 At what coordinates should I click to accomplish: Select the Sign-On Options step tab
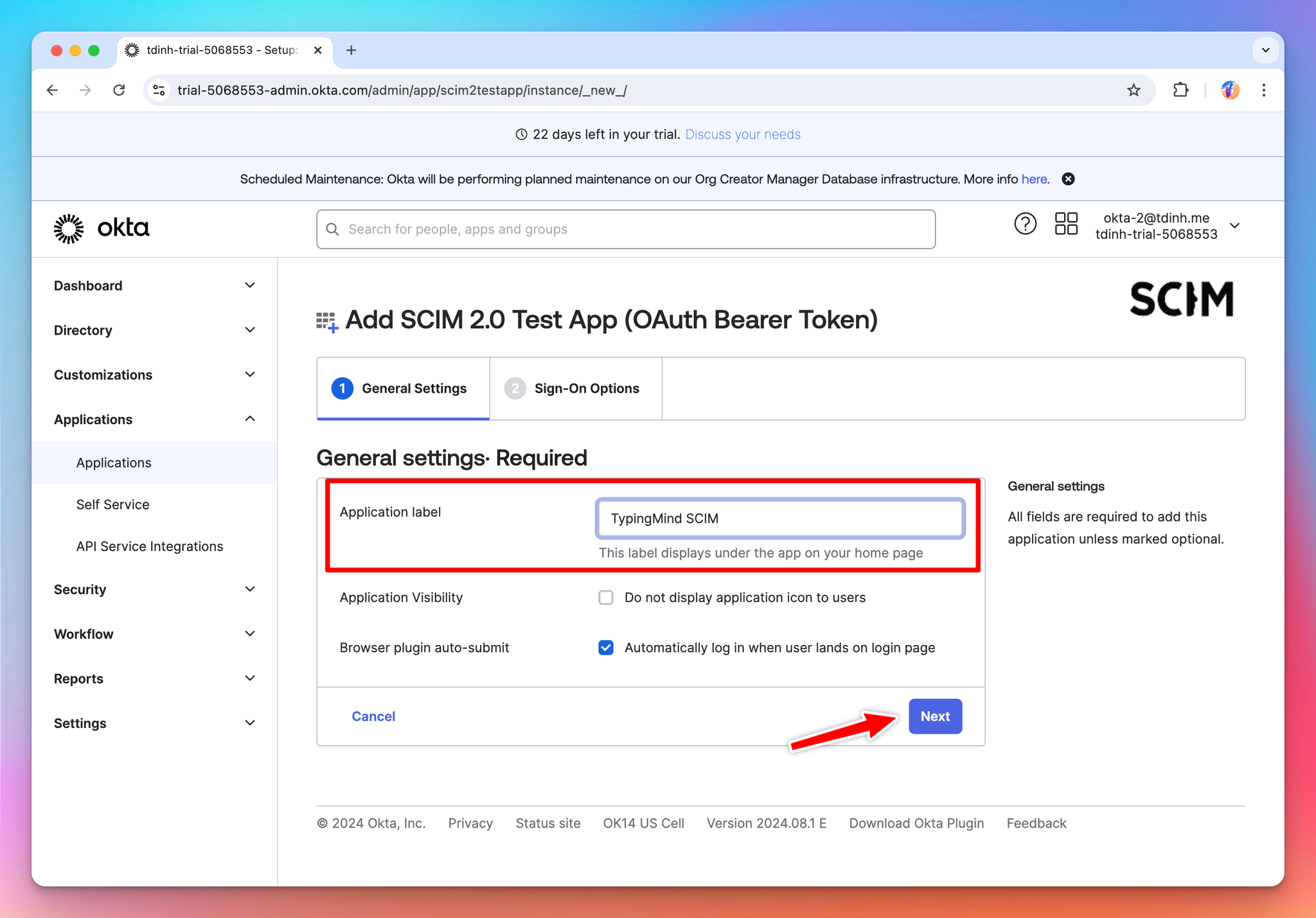tap(576, 389)
